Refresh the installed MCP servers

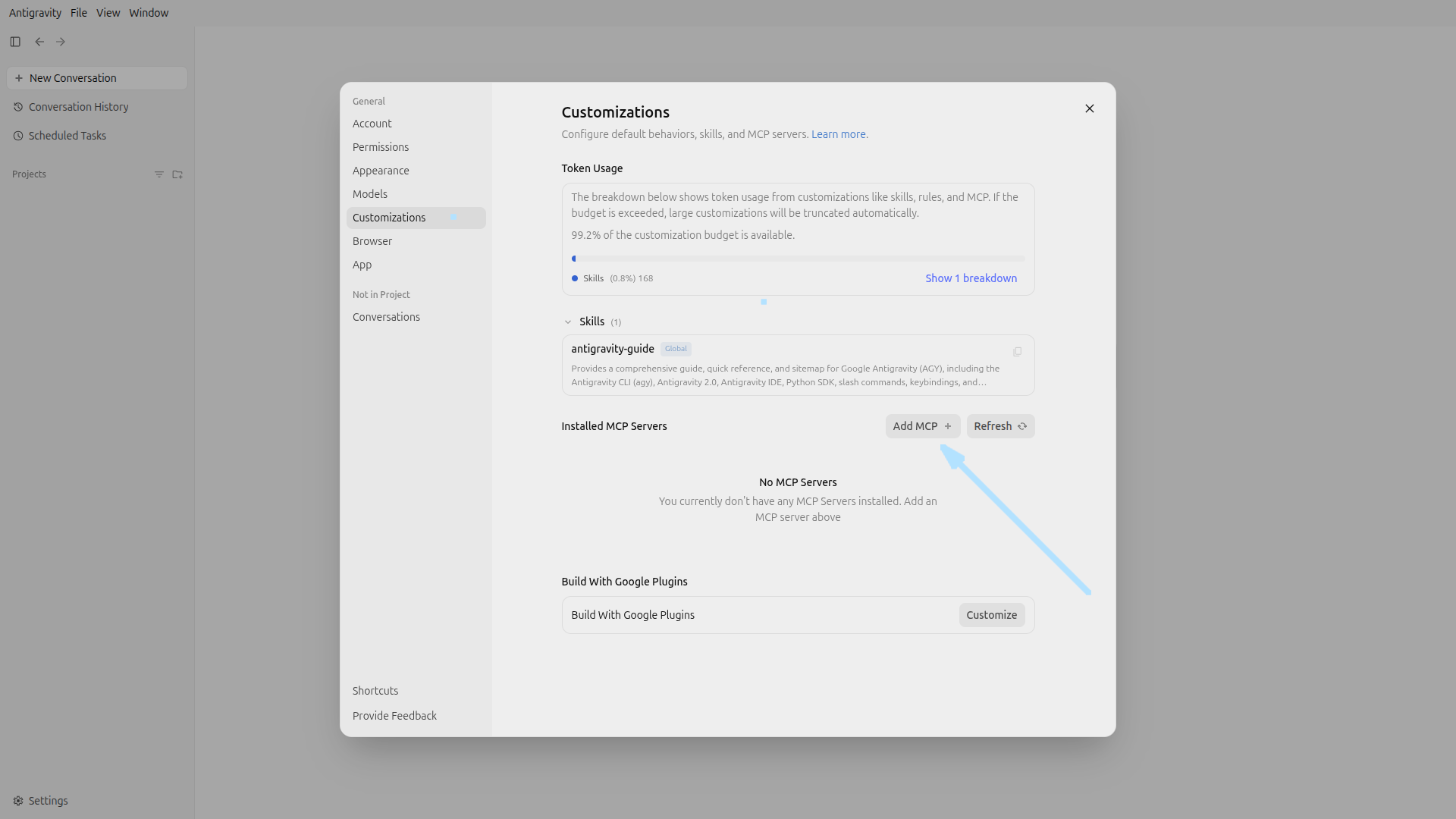1000,426
